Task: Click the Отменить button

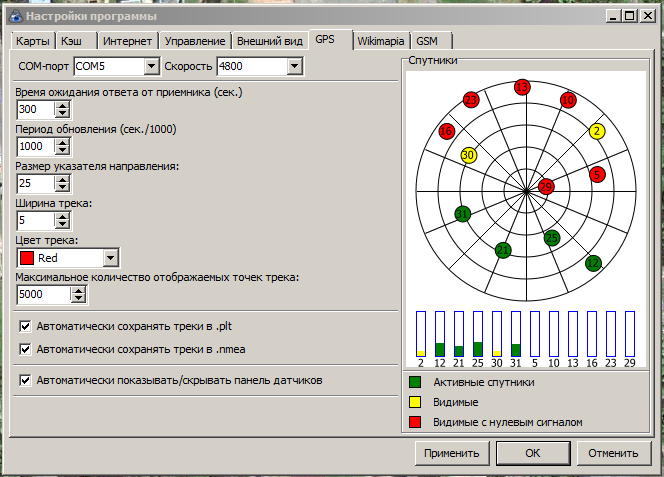Action: [x=612, y=453]
